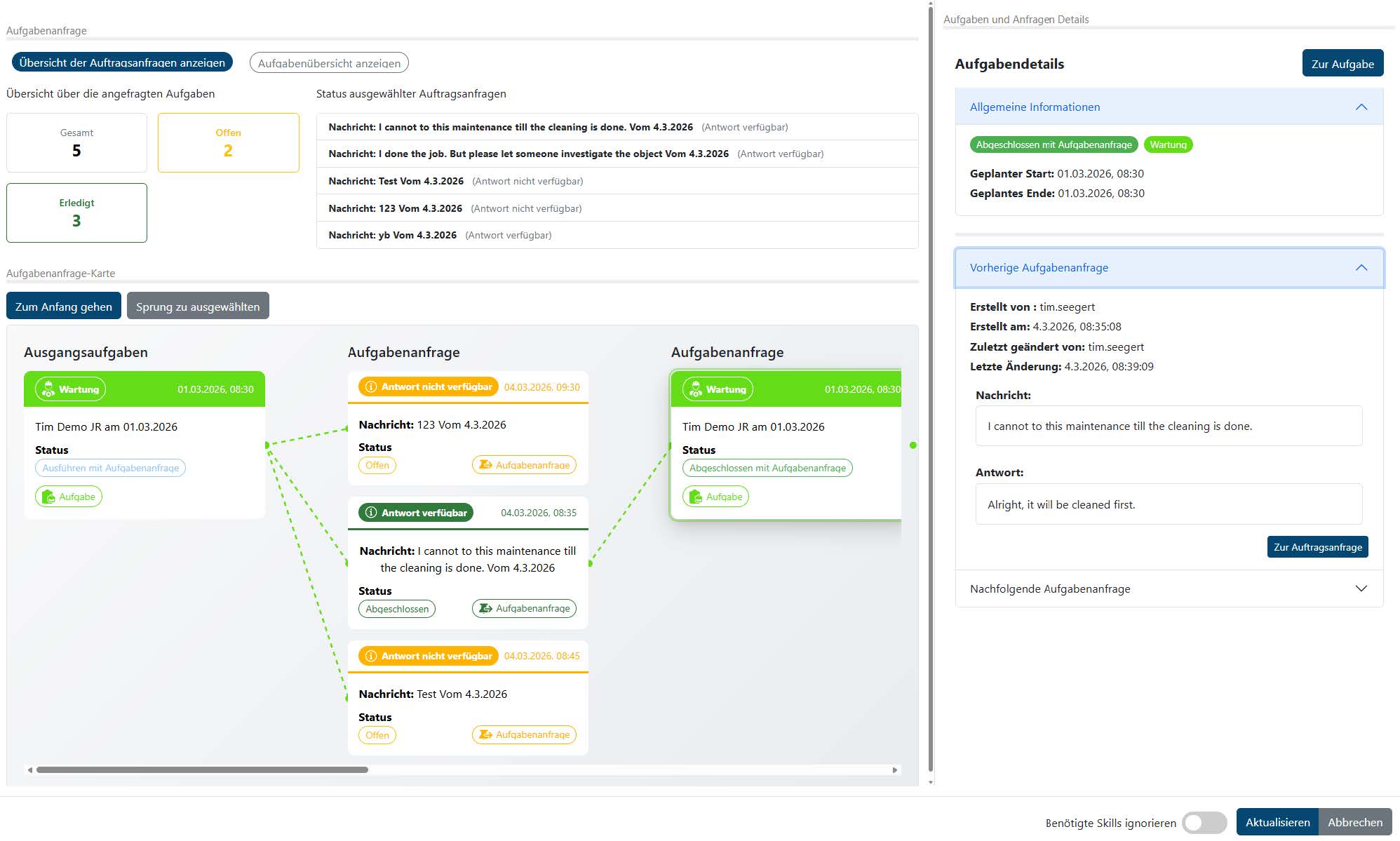Click Aufgabe clipboard icon in first card
Screen dimensions: 1400x841
coord(48,497)
